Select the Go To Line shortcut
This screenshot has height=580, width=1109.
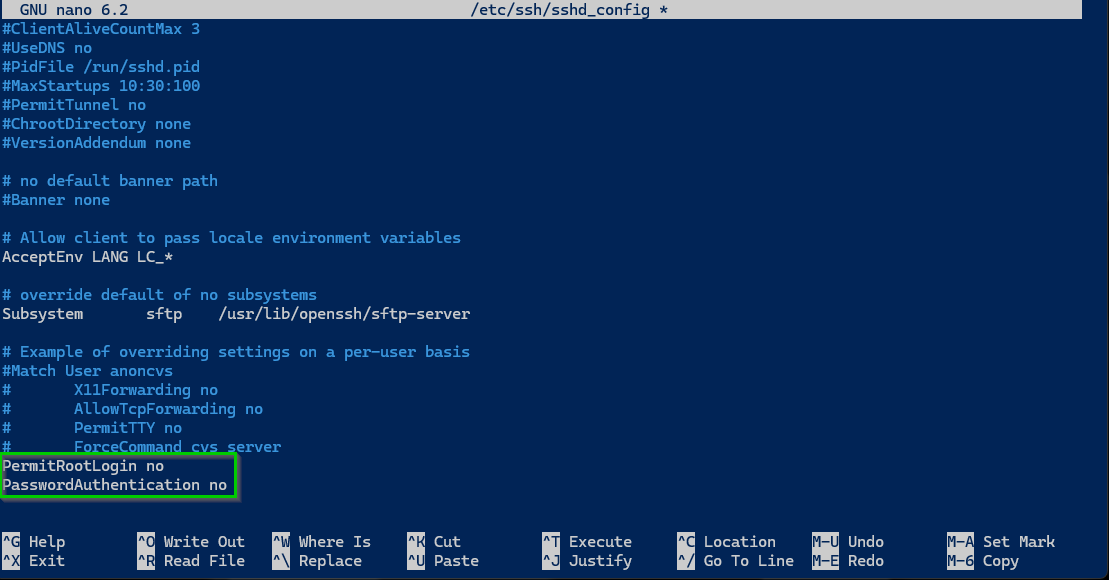point(736,561)
